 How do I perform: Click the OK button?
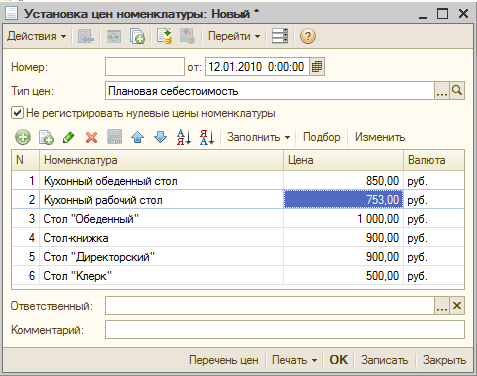click(338, 360)
